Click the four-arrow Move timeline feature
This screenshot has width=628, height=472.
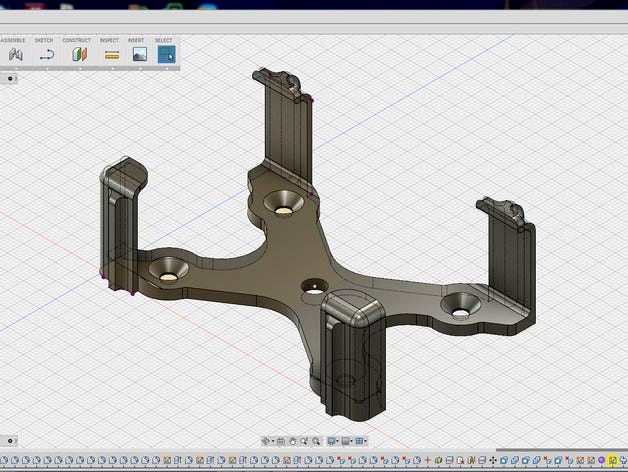coord(493,460)
